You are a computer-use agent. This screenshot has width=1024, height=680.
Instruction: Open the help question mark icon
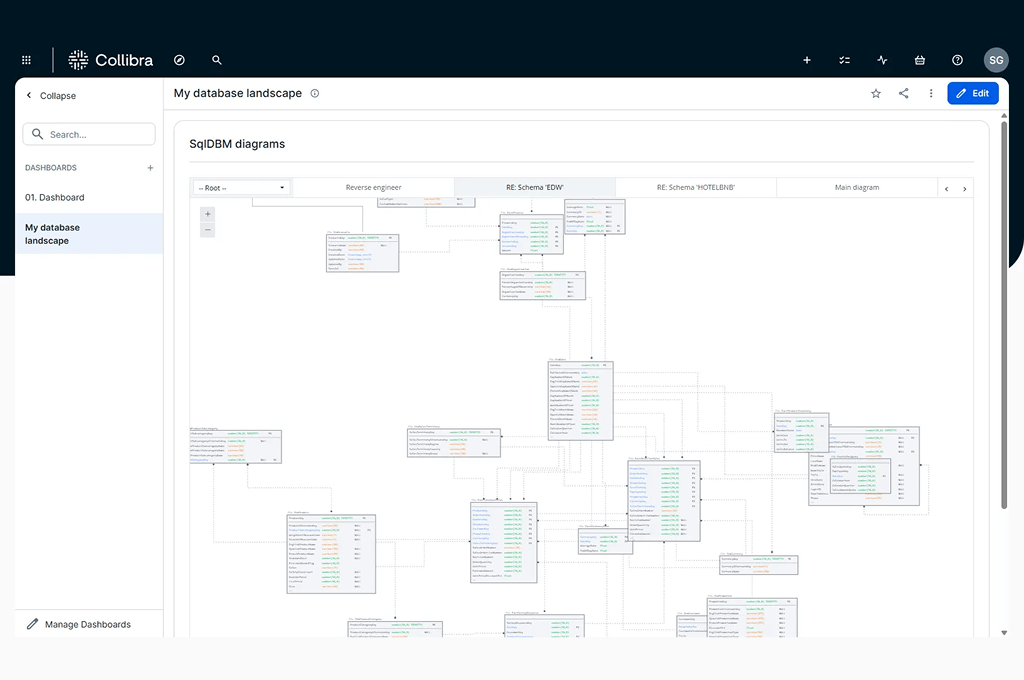pos(957,60)
